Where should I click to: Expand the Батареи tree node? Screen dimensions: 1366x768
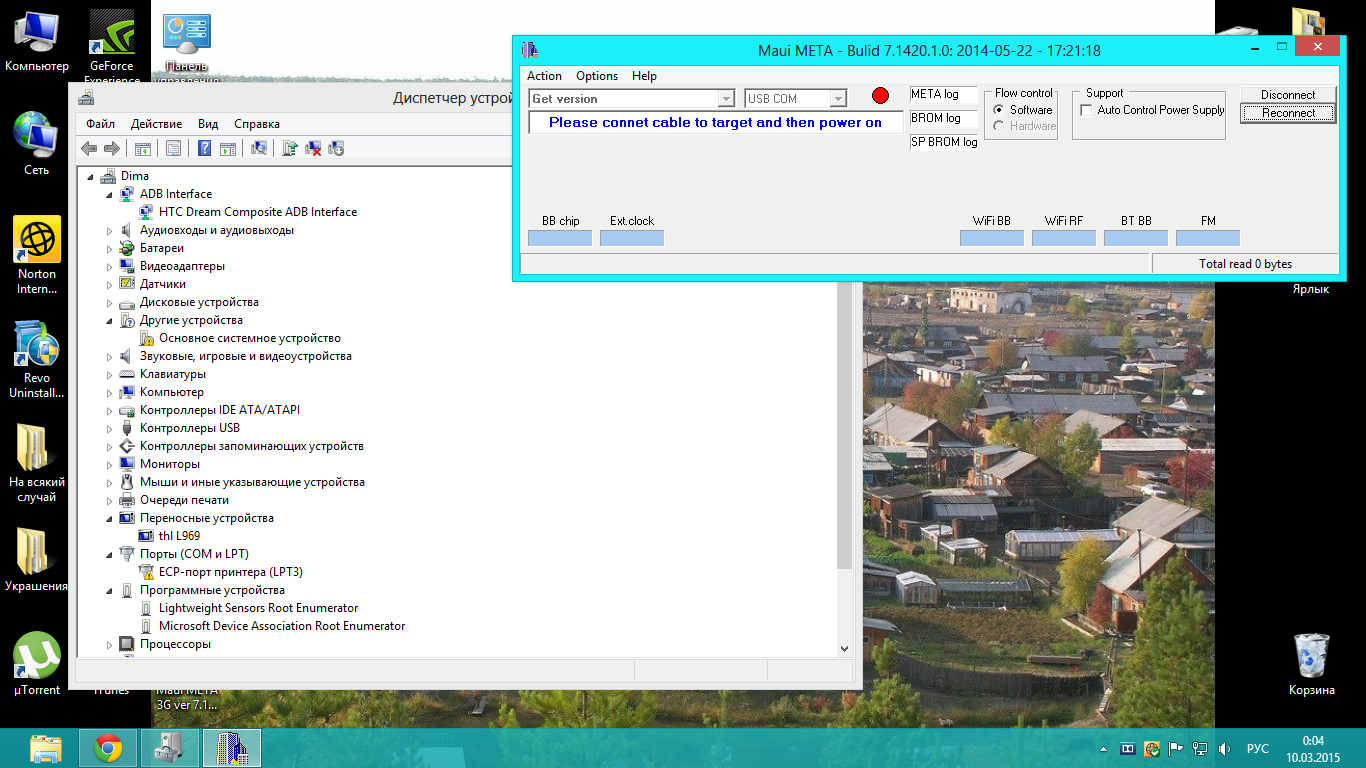[111, 248]
